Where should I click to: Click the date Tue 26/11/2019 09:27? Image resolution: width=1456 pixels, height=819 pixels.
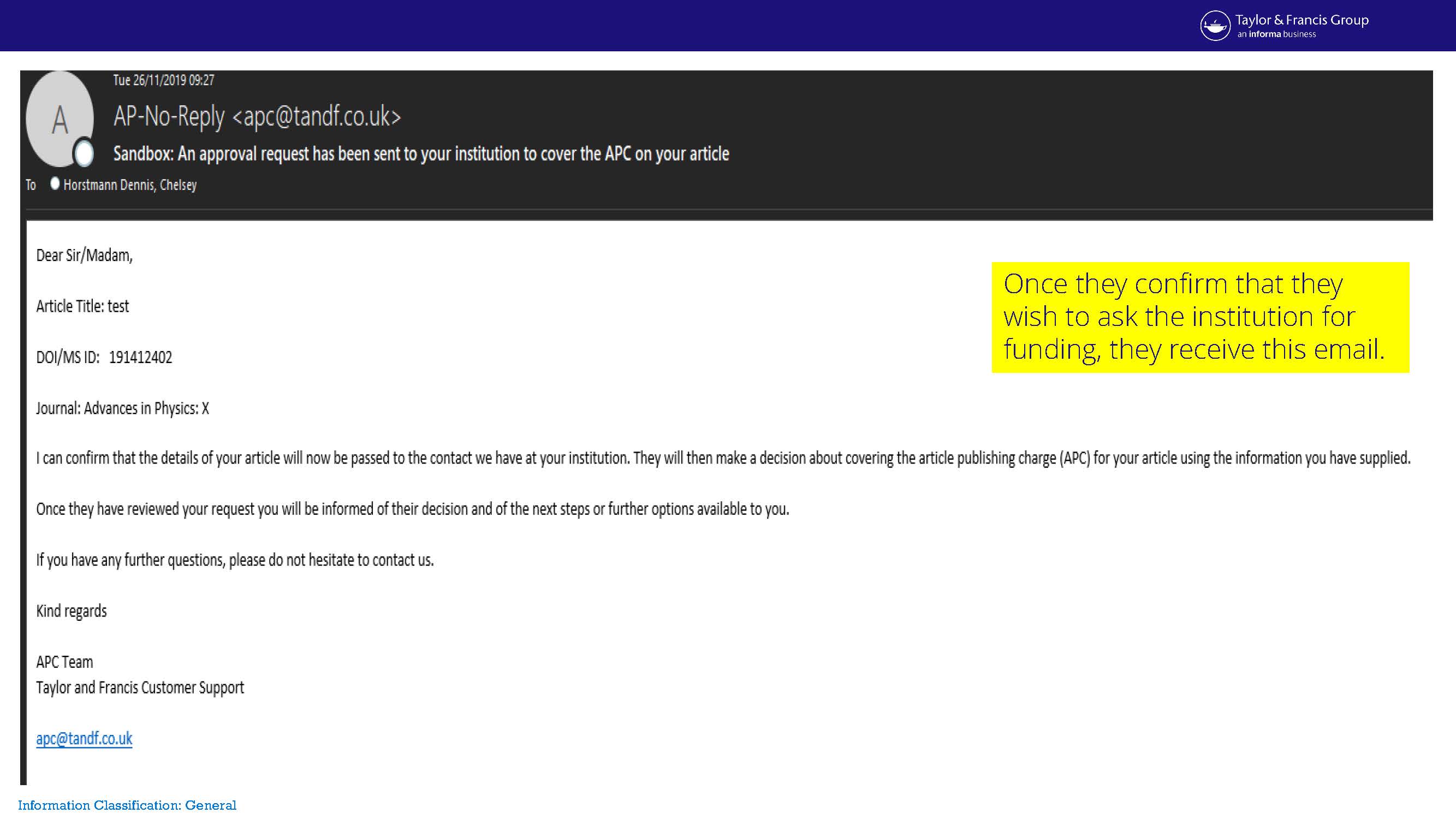pyautogui.click(x=164, y=80)
